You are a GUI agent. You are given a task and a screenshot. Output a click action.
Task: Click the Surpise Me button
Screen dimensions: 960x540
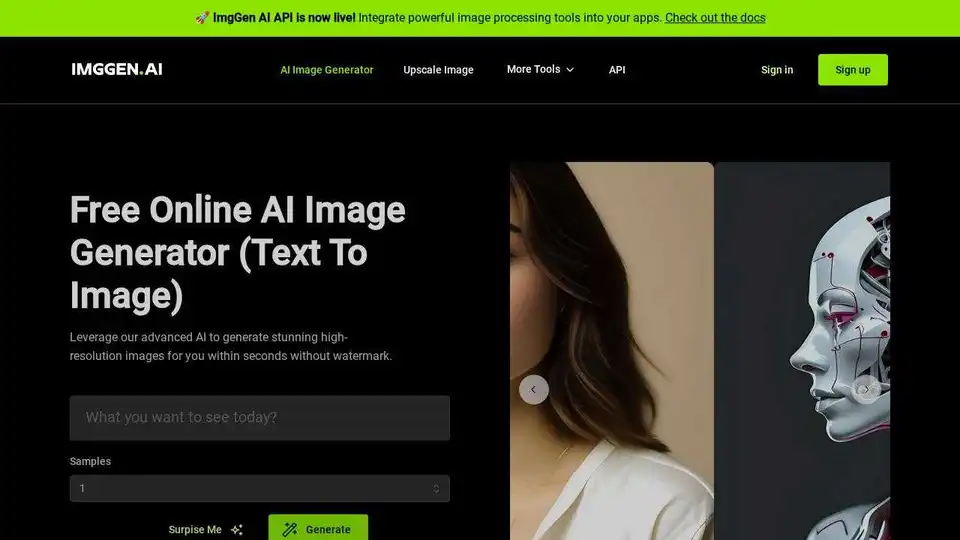(x=205, y=530)
